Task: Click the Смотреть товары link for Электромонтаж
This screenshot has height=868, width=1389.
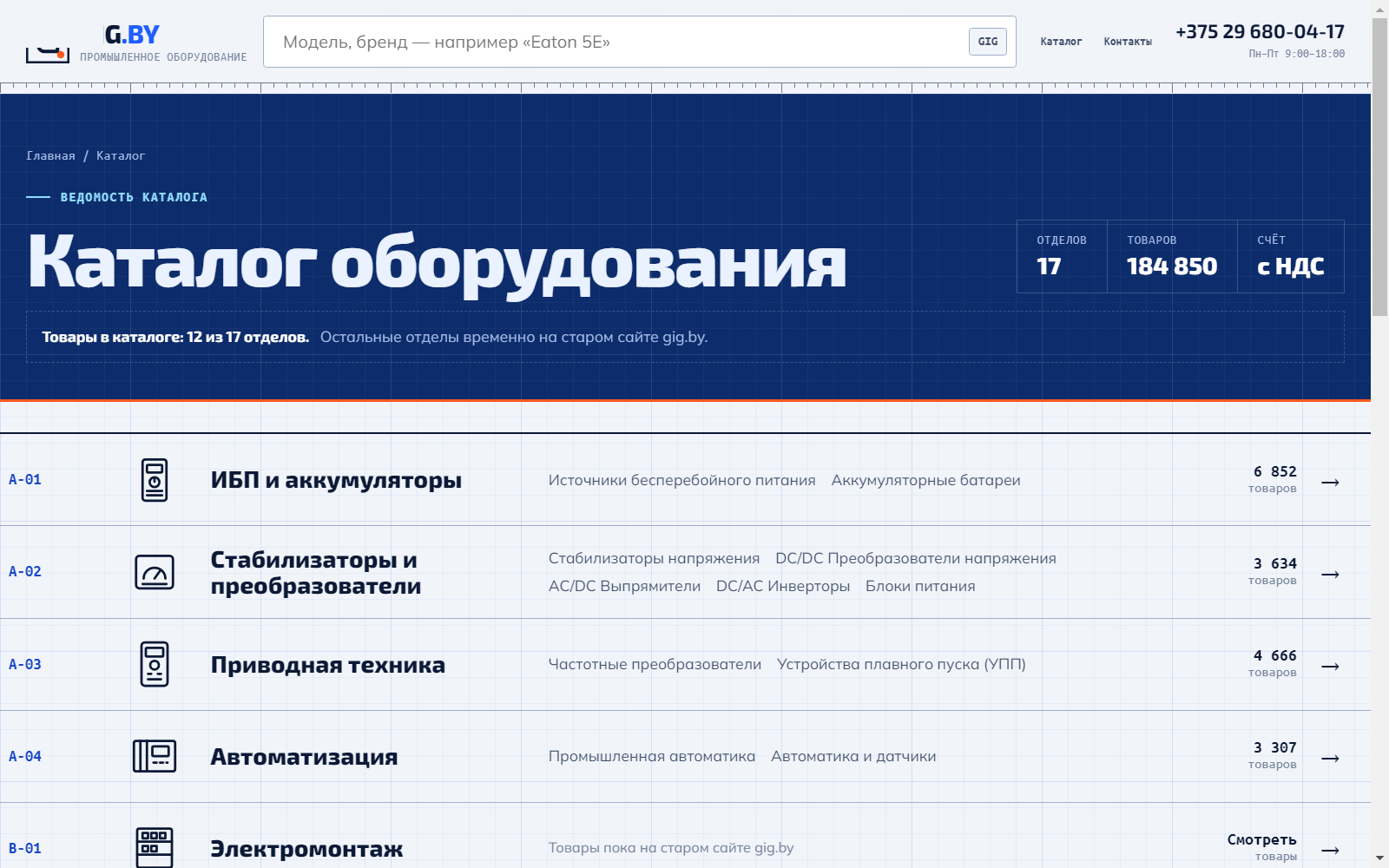Action: click(1262, 847)
